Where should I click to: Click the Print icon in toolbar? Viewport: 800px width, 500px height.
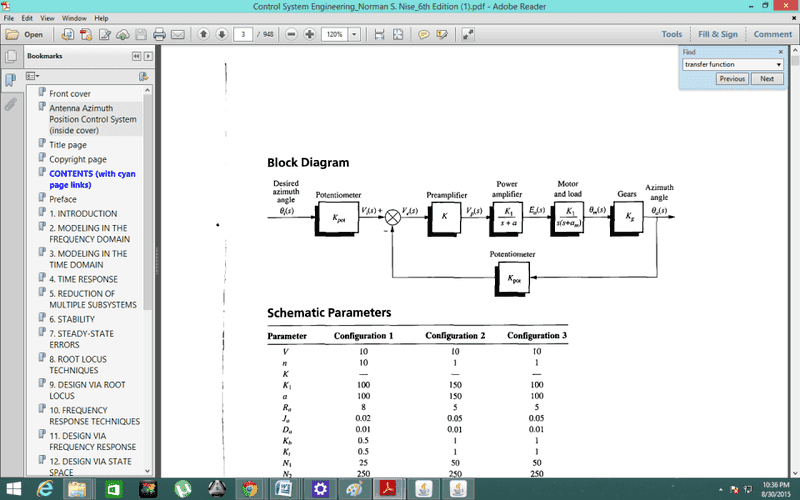[x=157, y=34]
